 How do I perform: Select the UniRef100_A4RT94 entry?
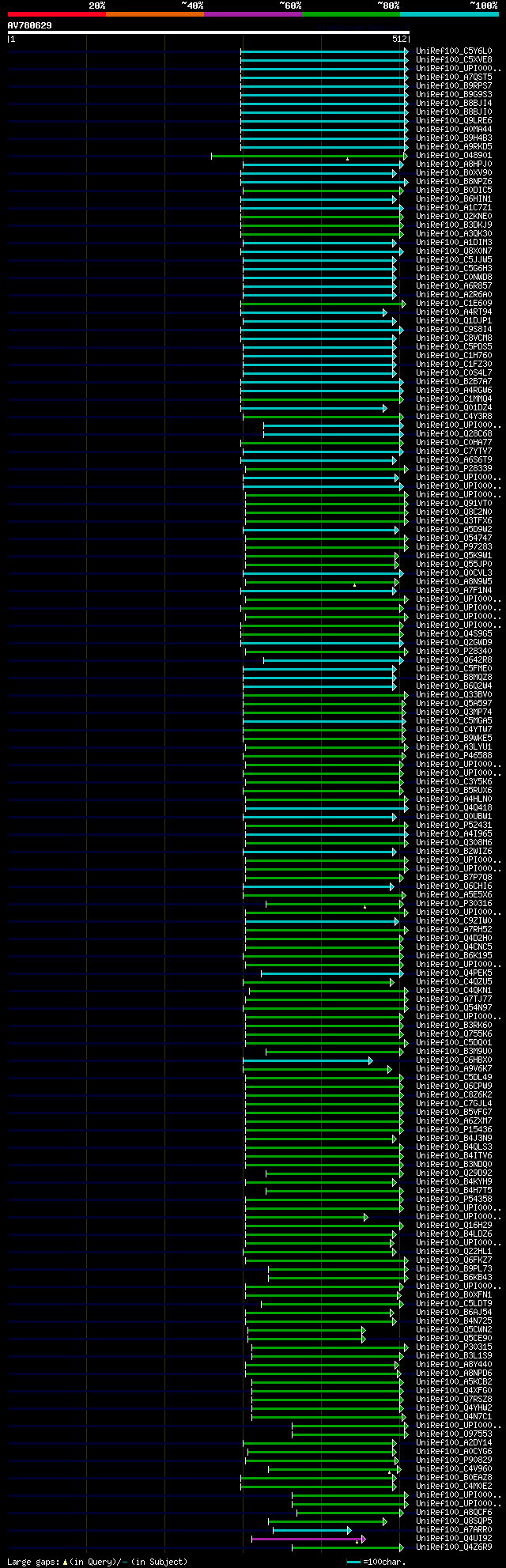click(454, 312)
